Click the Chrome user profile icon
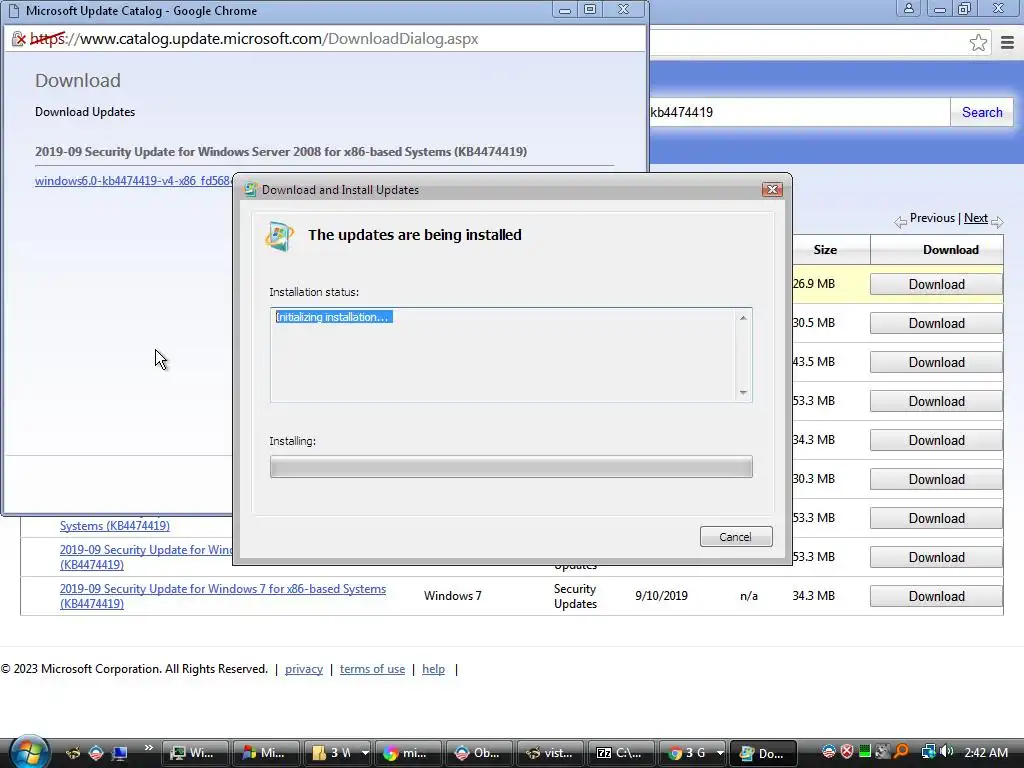 click(908, 9)
